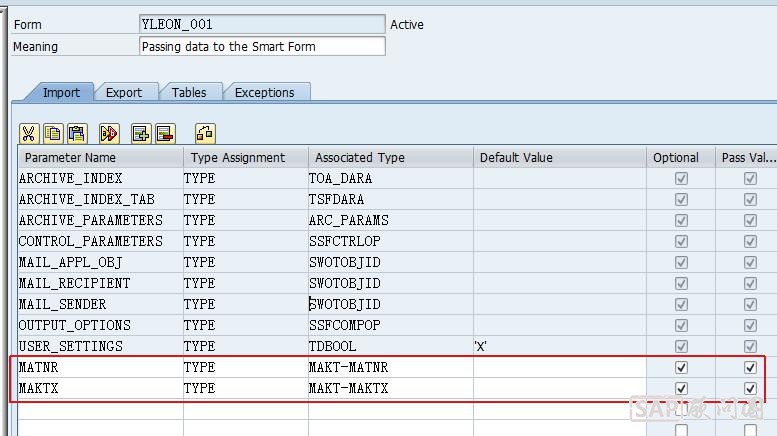Select the MAIL_APPL_OBJ parameter name cell
777x436 pixels.
pyautogui.click(x=101, y=262)
